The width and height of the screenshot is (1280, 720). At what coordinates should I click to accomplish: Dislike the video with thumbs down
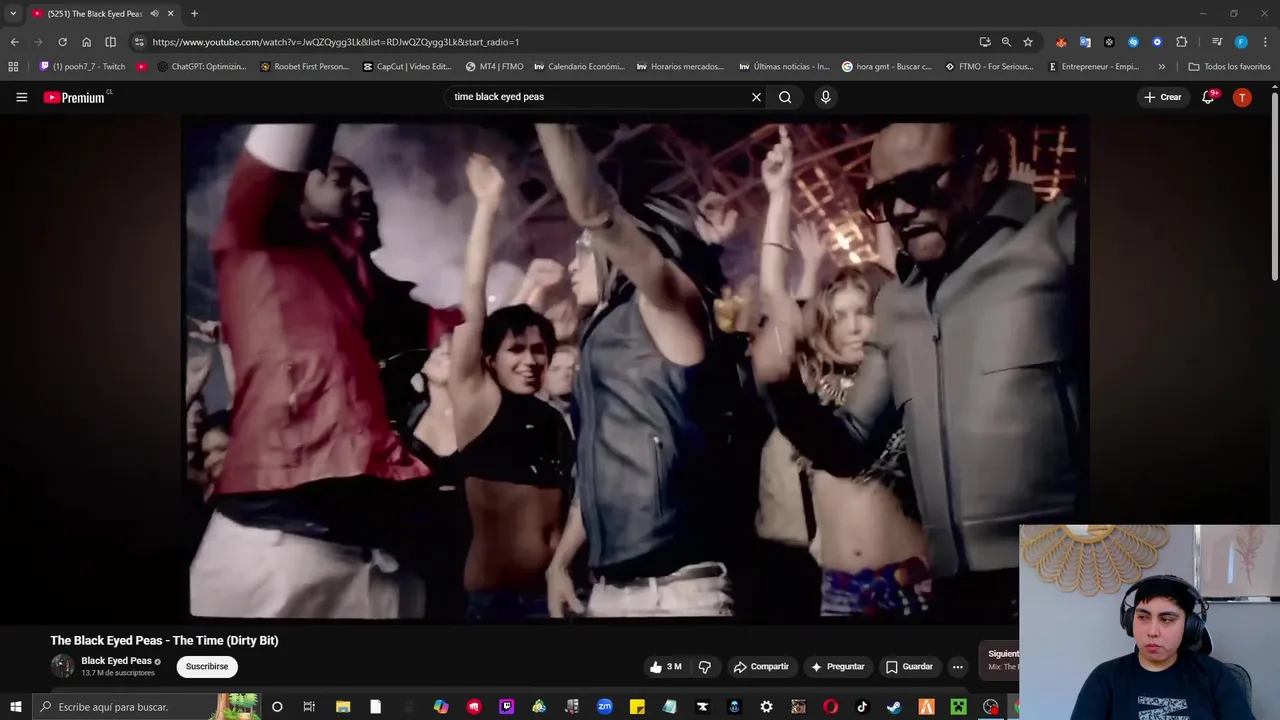click(705, 667)
